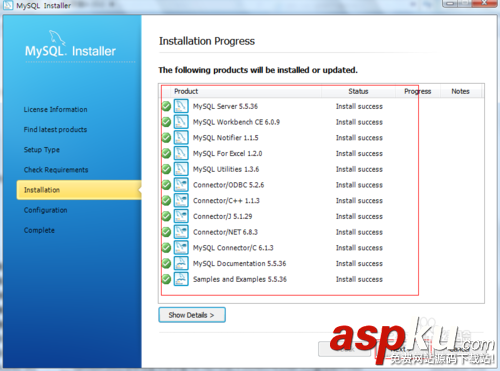Click green checkmark beside MySQL Documentation
Viewport: 500px width, 371px height.
[x=166, y=263]
